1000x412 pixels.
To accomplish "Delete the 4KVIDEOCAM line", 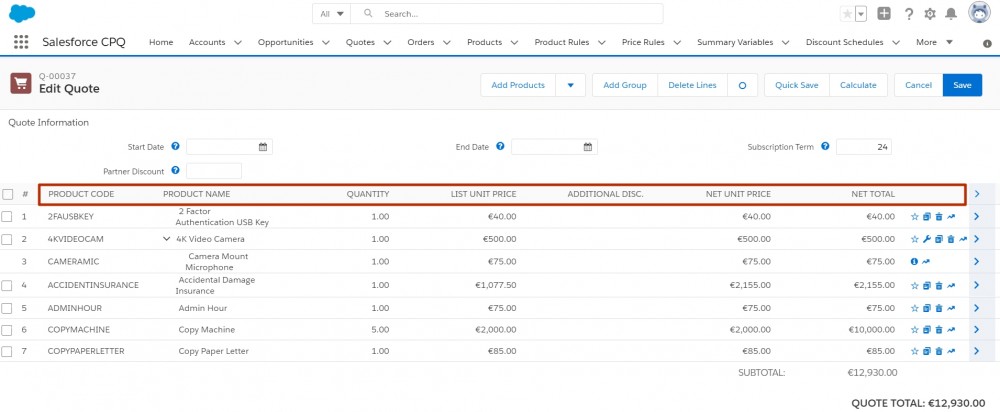I will pyautogui.click(x=951, y=239).
